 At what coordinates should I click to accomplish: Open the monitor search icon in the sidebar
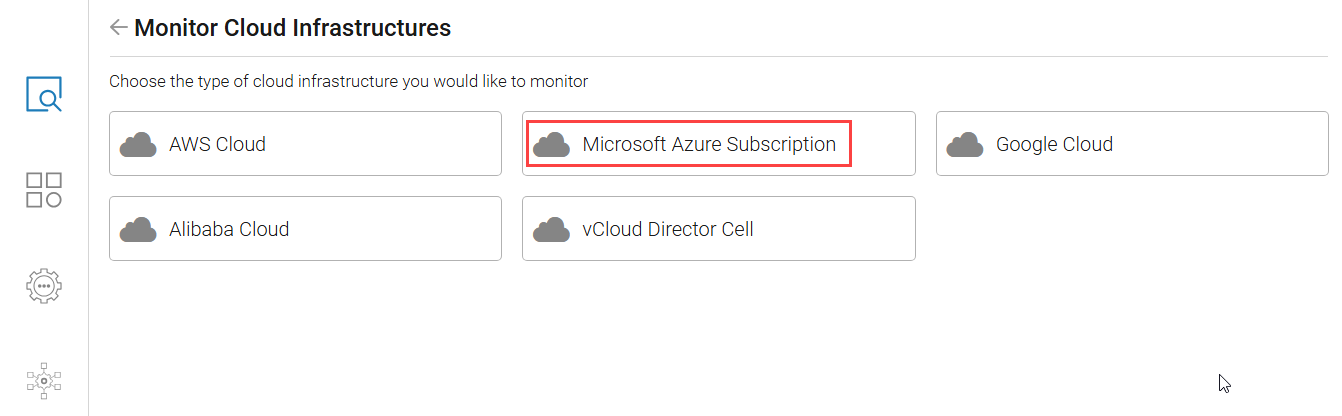click(x=44, y=94)
